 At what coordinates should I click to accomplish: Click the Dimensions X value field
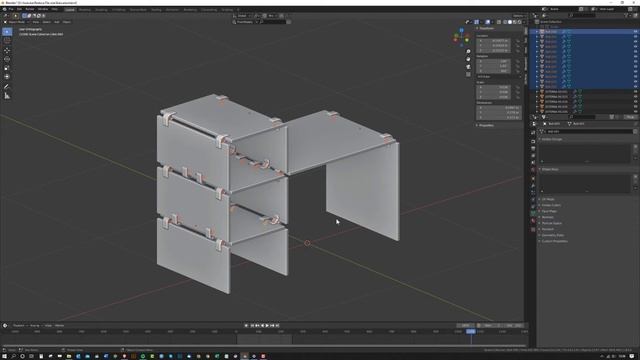[499, 108]
